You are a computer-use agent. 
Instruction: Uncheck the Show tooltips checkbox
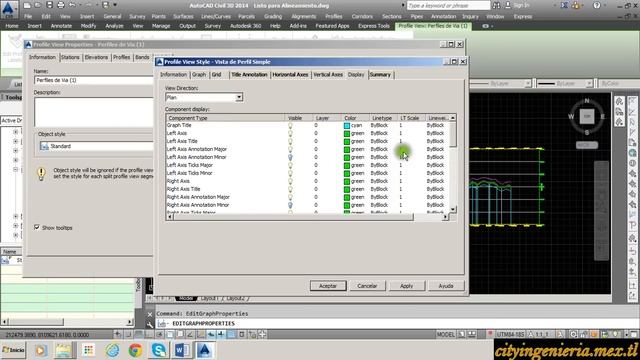[x=37, y=227]
